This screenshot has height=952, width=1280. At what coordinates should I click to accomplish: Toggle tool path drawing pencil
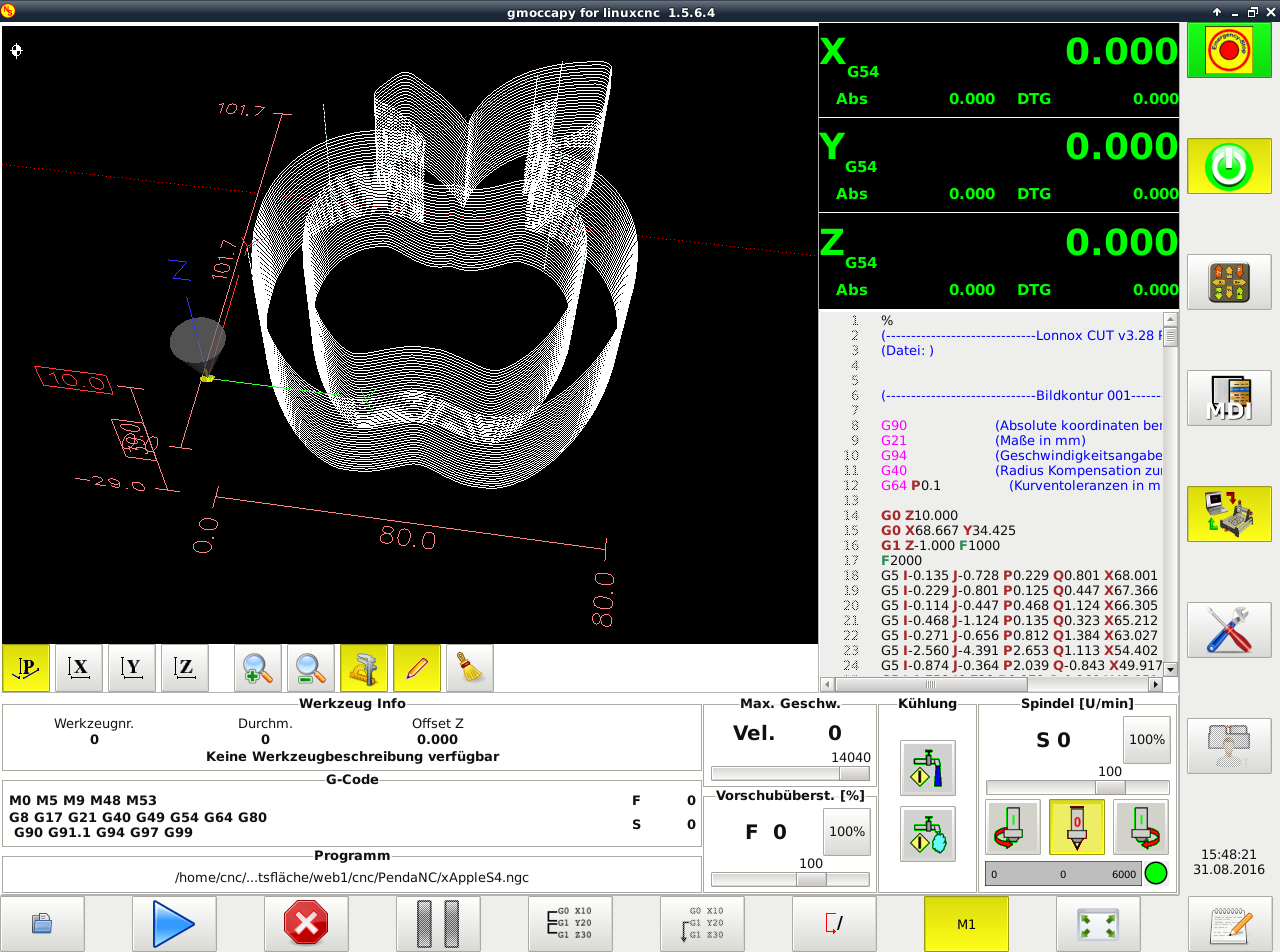[417, 668]
